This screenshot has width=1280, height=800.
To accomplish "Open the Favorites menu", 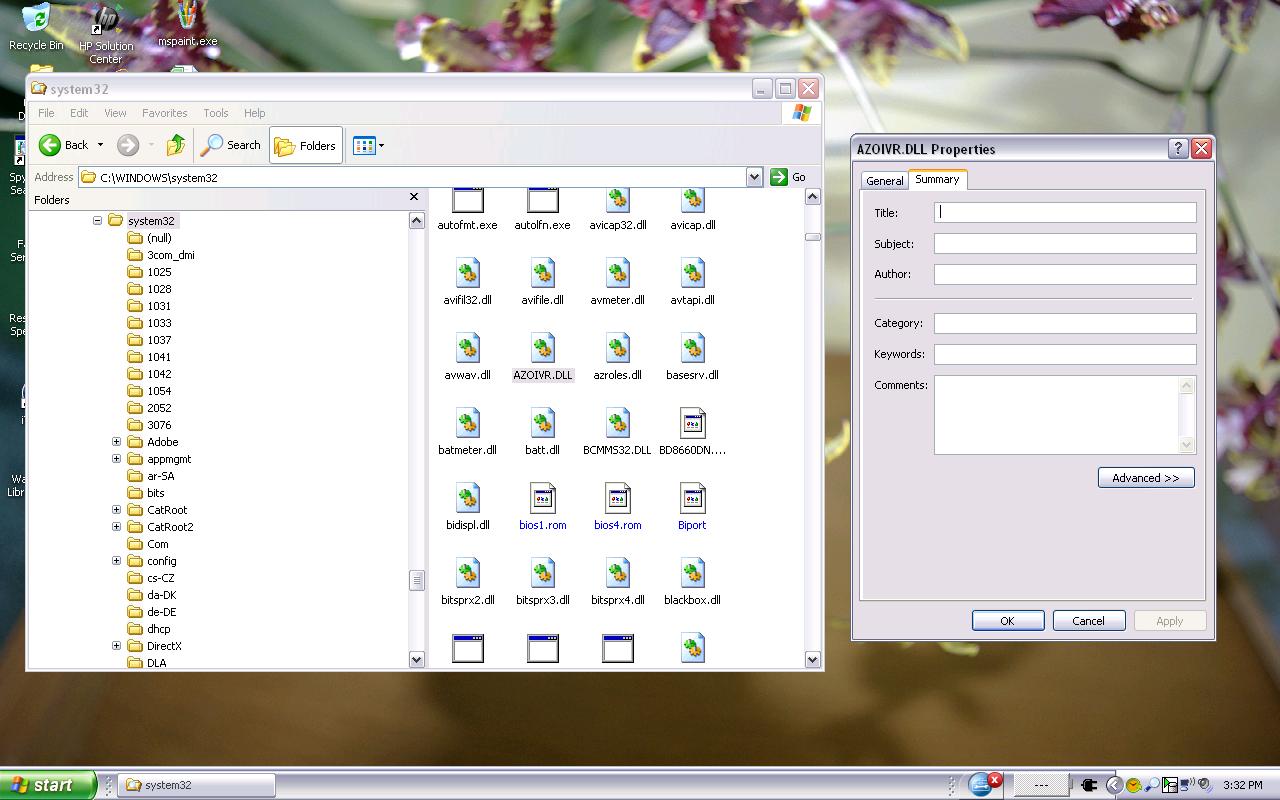I will click(164, 113).
